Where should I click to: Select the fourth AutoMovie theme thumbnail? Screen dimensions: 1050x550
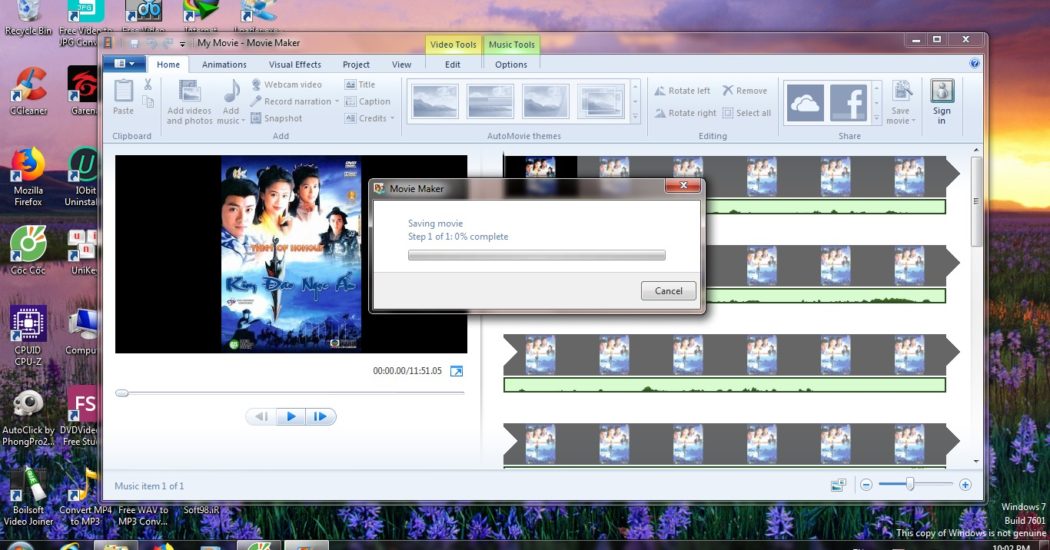click(x=601, y=101)
